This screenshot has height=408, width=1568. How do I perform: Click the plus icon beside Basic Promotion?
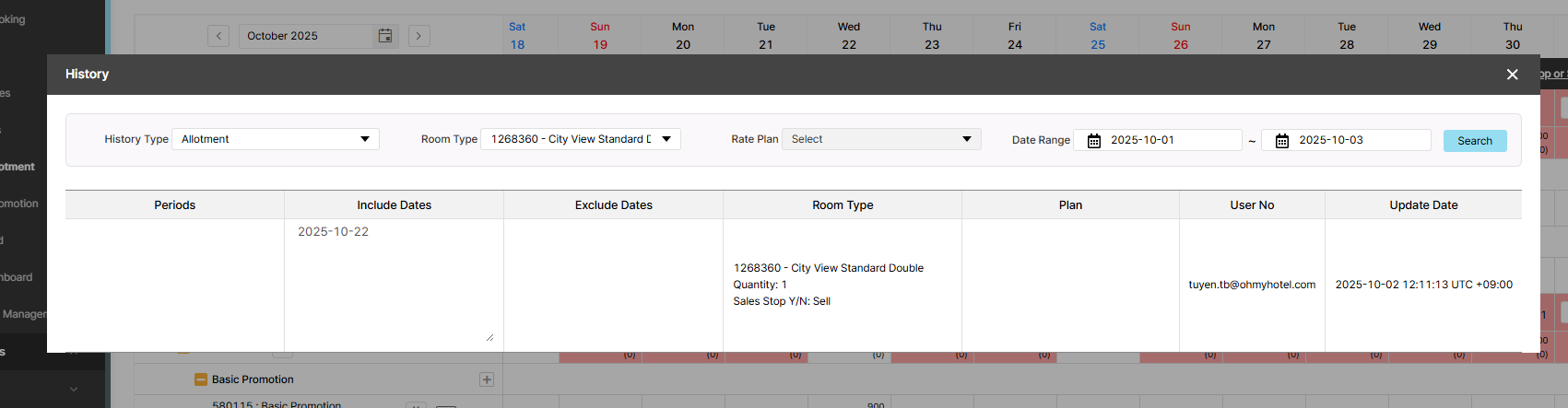(487, 379)
